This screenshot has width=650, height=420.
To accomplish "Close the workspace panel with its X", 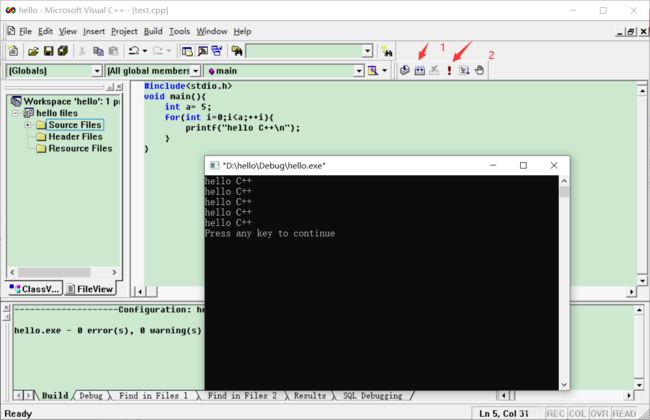I will click(119, 87).
